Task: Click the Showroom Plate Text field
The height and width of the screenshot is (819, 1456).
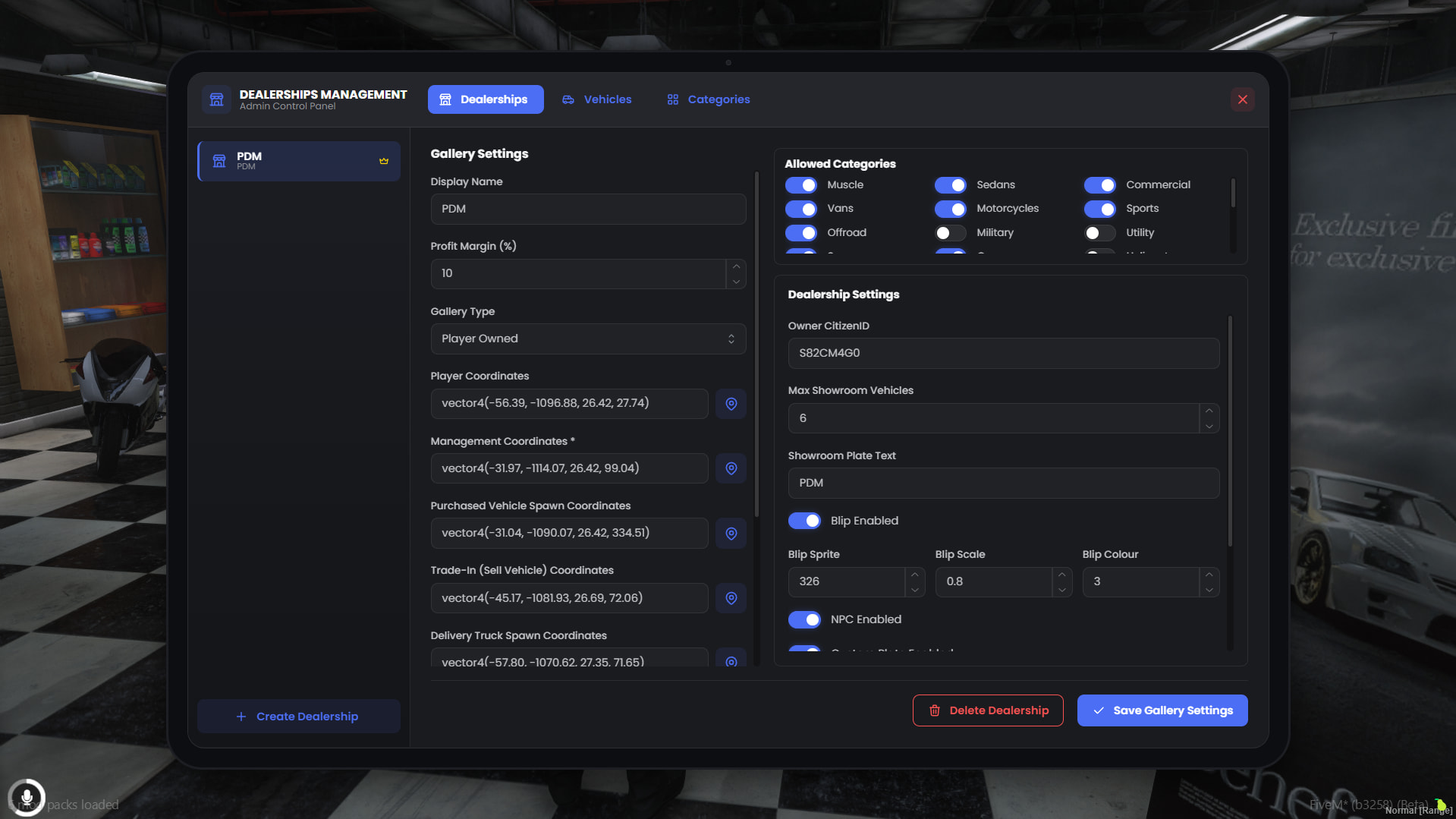Action: (1004, 484)
